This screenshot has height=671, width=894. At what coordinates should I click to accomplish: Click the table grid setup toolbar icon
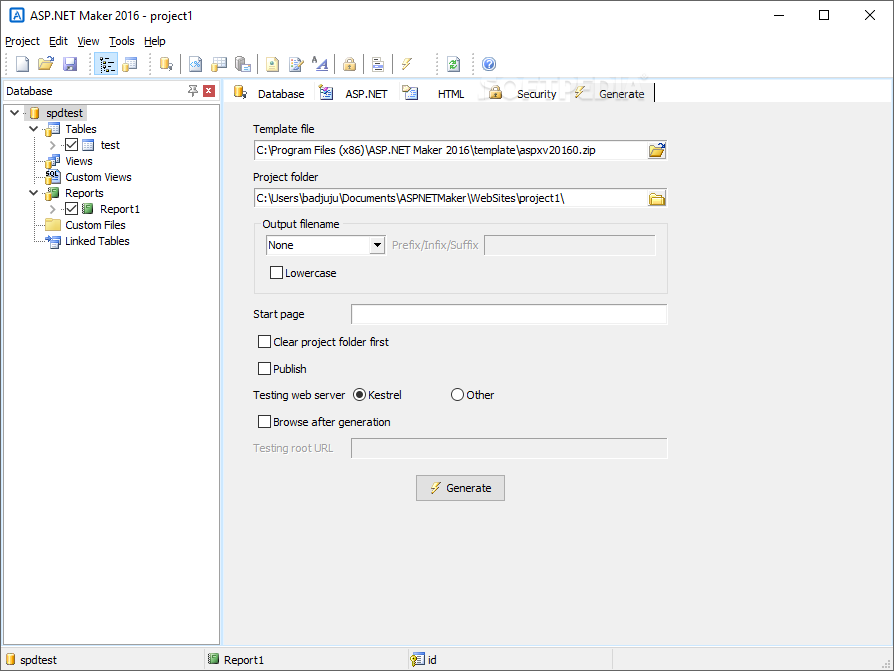(219, 64)
